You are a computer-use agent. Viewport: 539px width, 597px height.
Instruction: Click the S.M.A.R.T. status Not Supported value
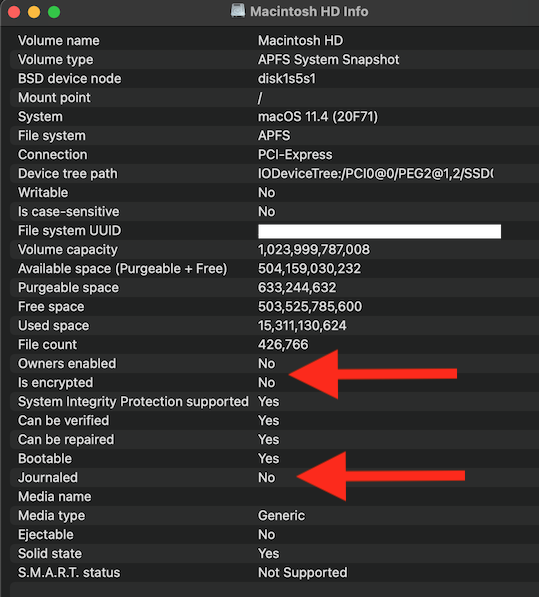(x=303, y=573)
